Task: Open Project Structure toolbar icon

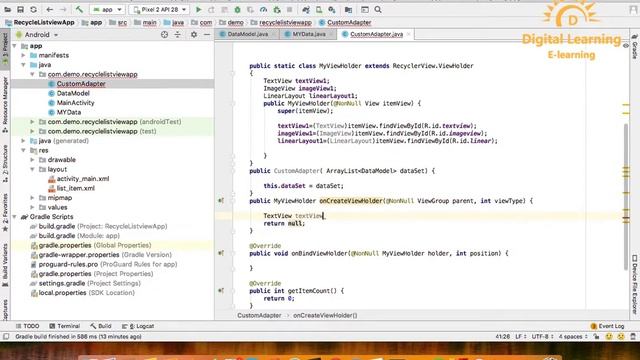Action: click(348, 9)
